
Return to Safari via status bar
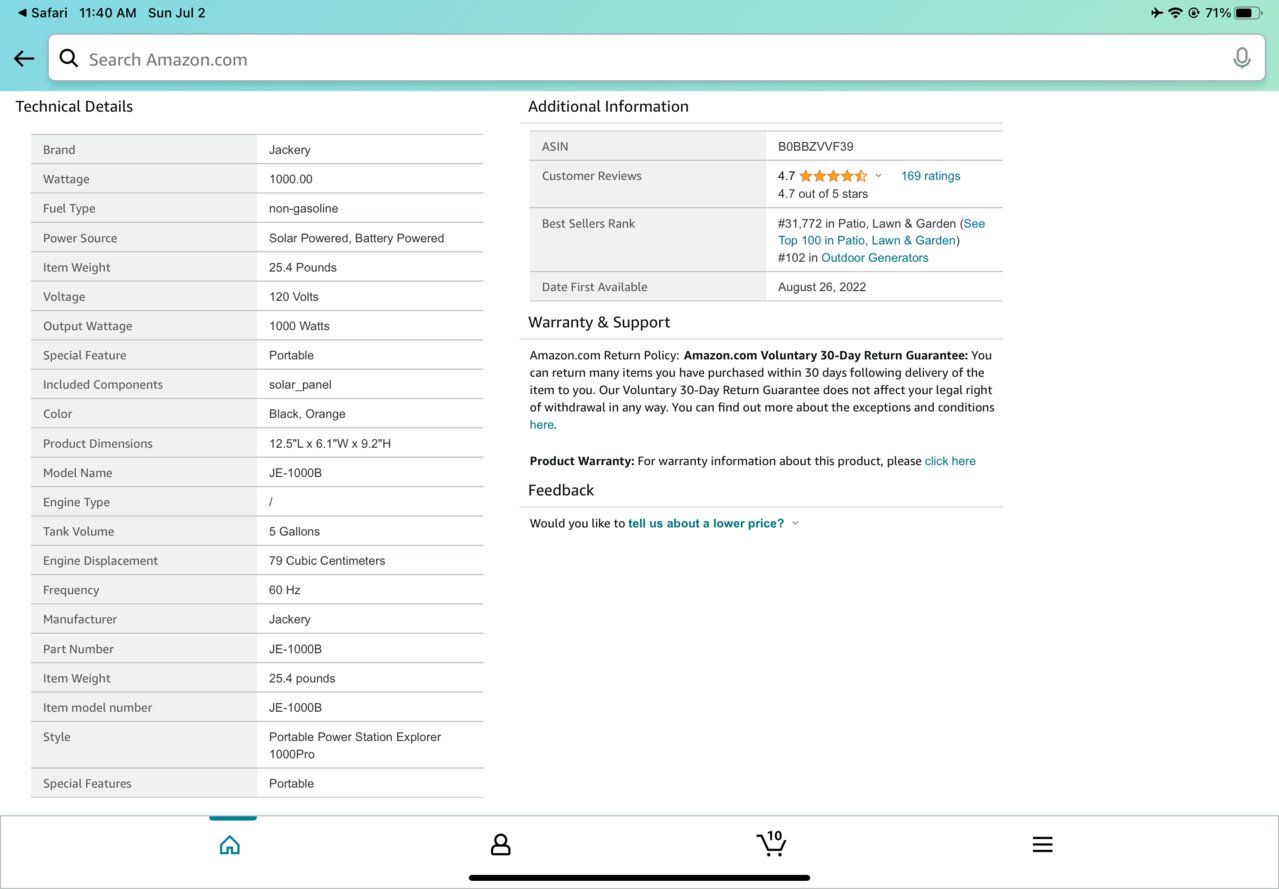tap(43, 13)
